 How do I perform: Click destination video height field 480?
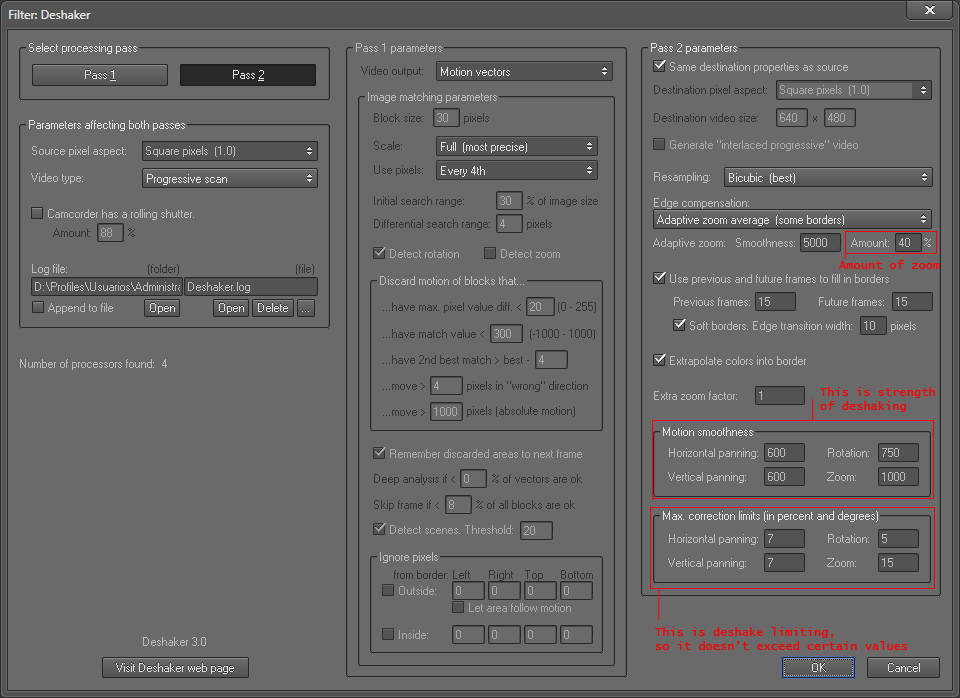point(840,118)
